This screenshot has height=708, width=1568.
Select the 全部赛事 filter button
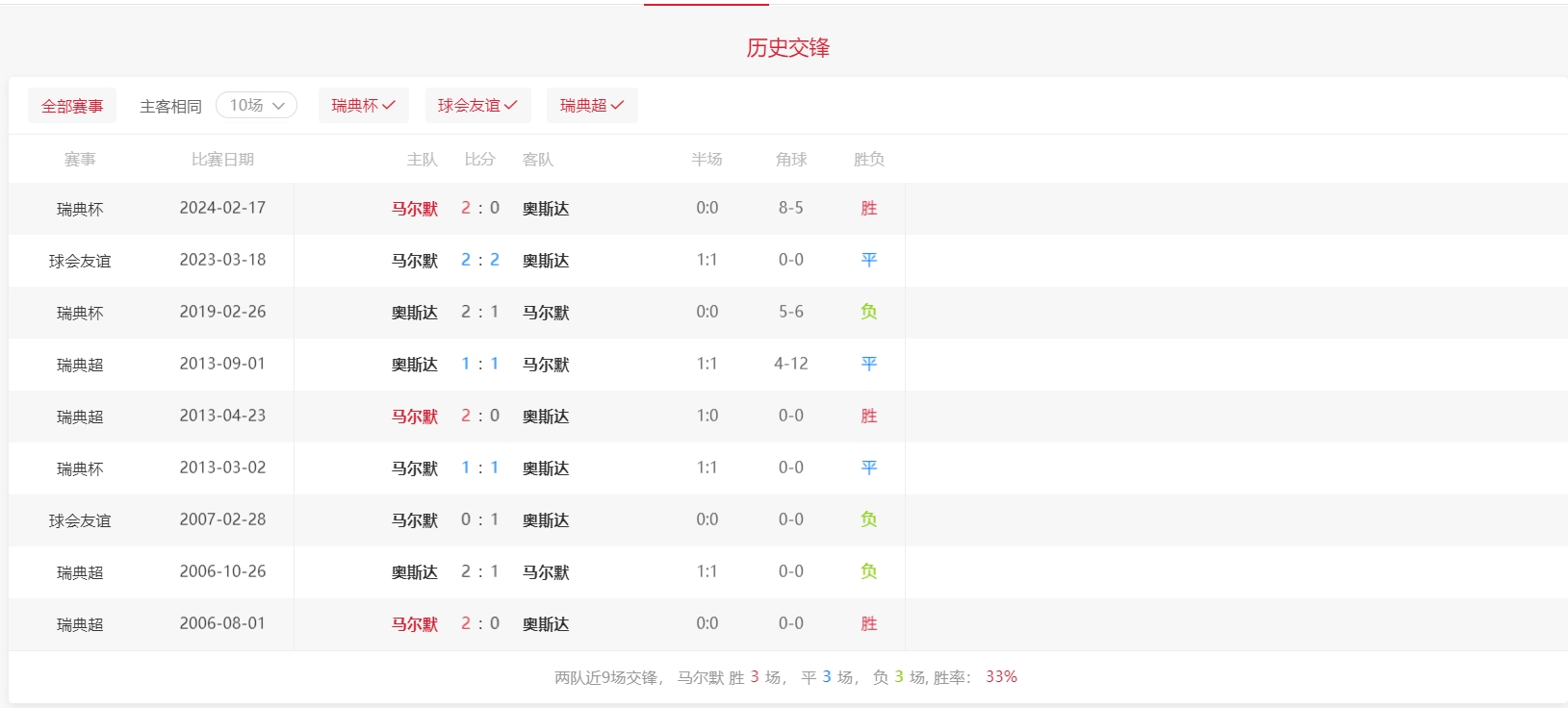72,106
